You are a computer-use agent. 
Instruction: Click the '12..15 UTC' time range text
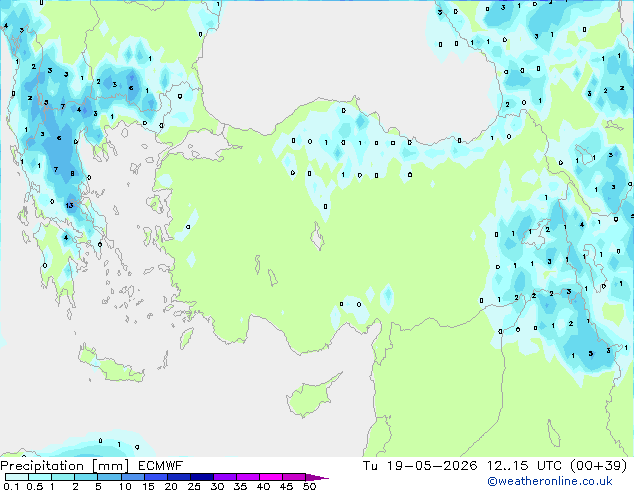pyautogui.click(x=524, y=466)
